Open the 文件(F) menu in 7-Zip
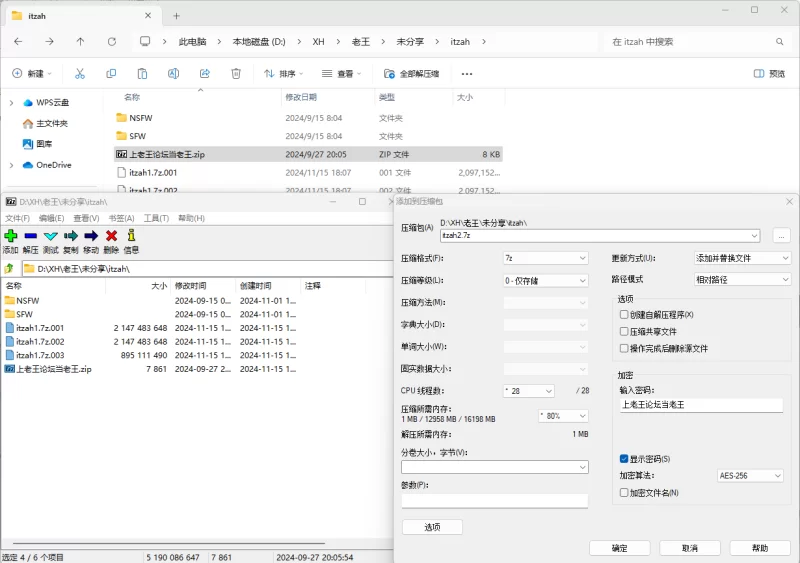 (17, 218)
